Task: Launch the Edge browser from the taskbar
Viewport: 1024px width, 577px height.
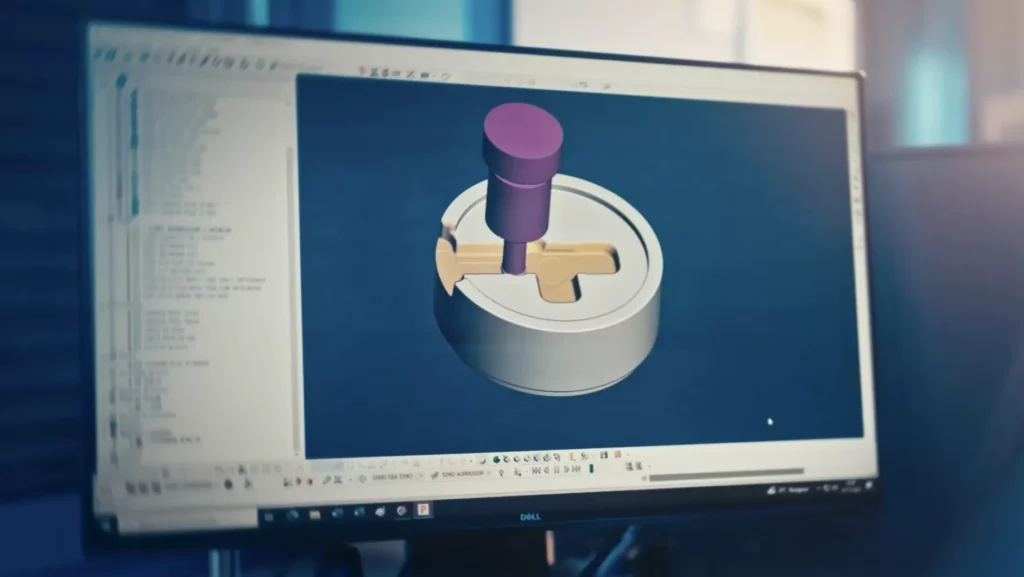Action: coord(337,513)
